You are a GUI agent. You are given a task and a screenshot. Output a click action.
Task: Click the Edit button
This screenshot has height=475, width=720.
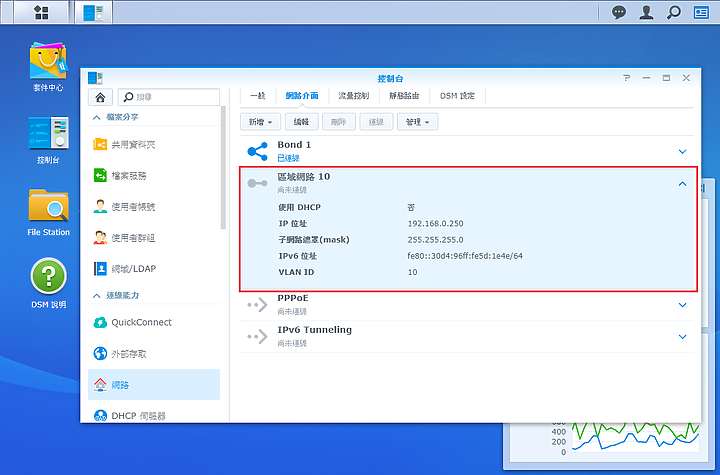point(301,122)
